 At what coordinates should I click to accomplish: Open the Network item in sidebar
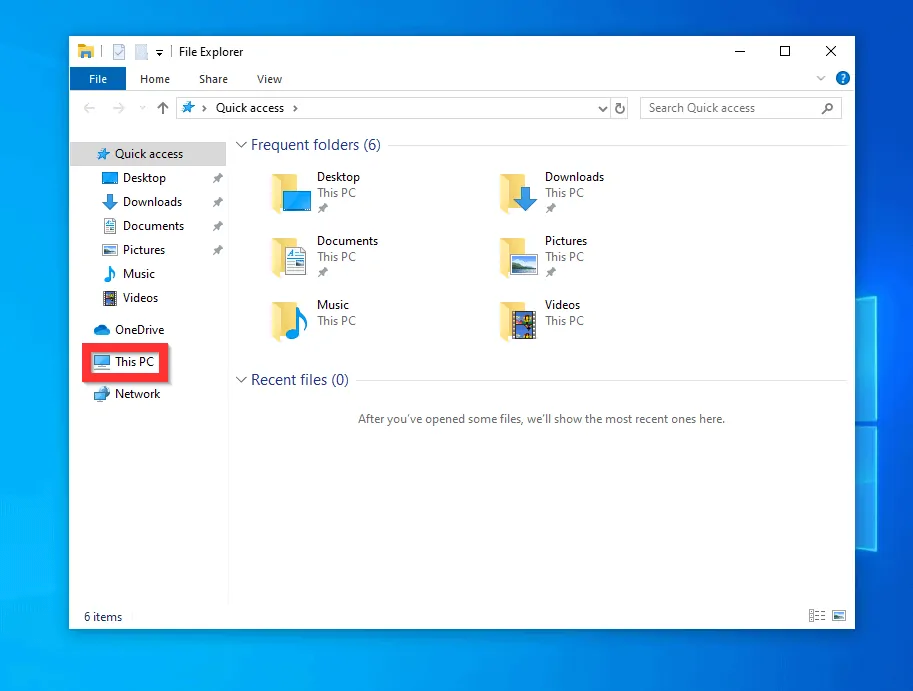136,393
